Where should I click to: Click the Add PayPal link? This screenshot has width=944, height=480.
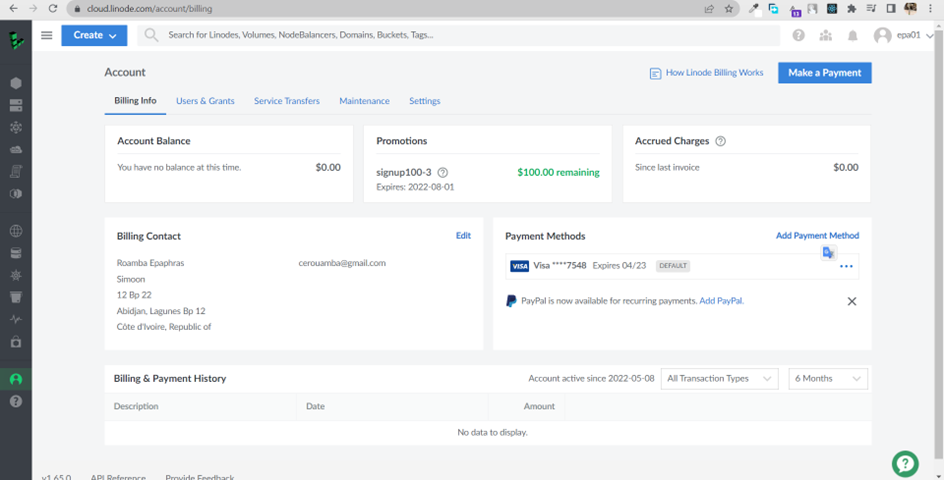pos(722,301)
